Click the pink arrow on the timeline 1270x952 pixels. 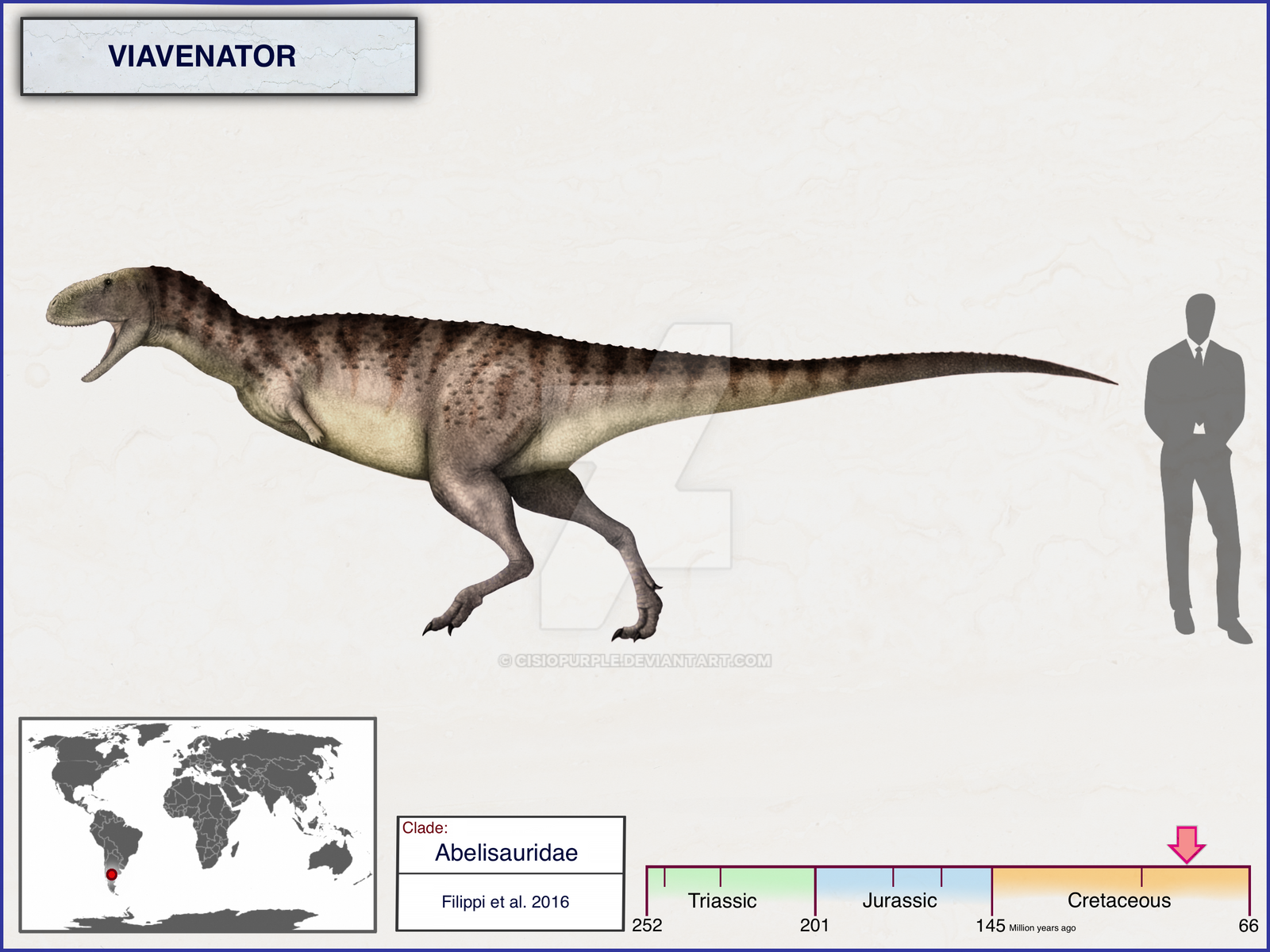(1187, 844)
